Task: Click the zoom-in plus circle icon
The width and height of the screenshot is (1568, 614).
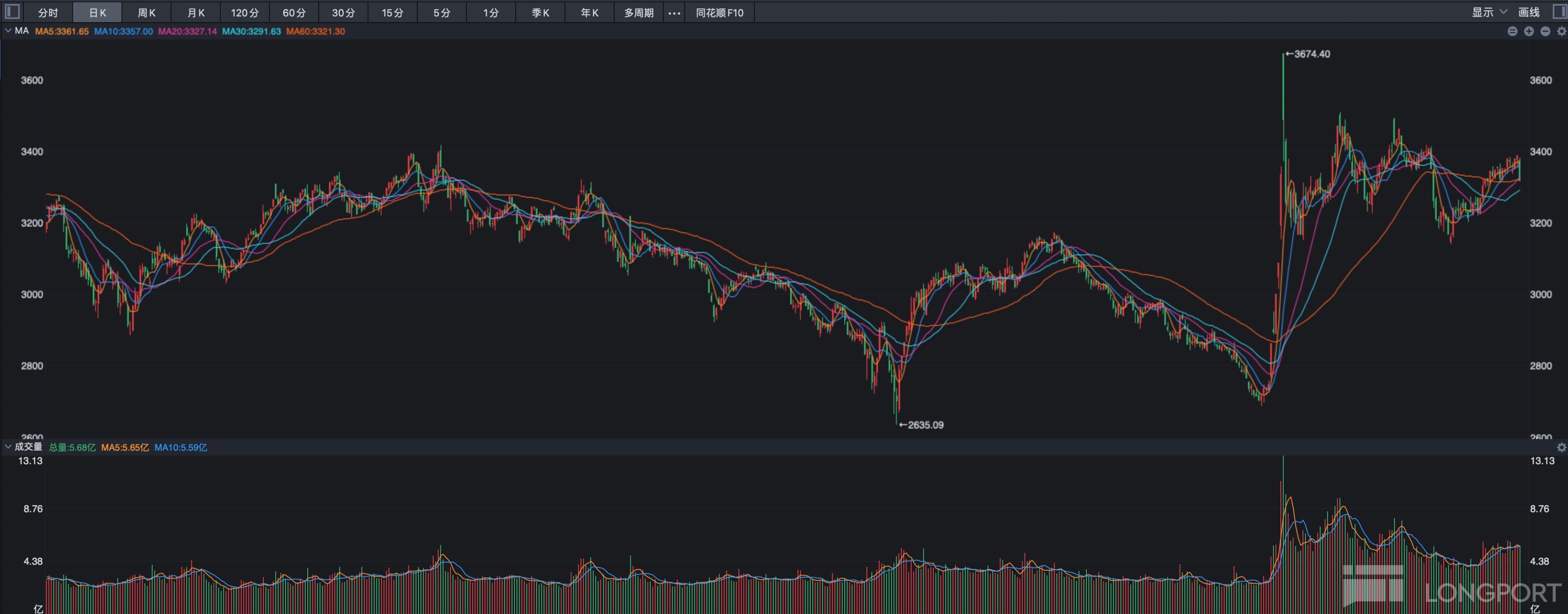Action: pos(1528,32)
